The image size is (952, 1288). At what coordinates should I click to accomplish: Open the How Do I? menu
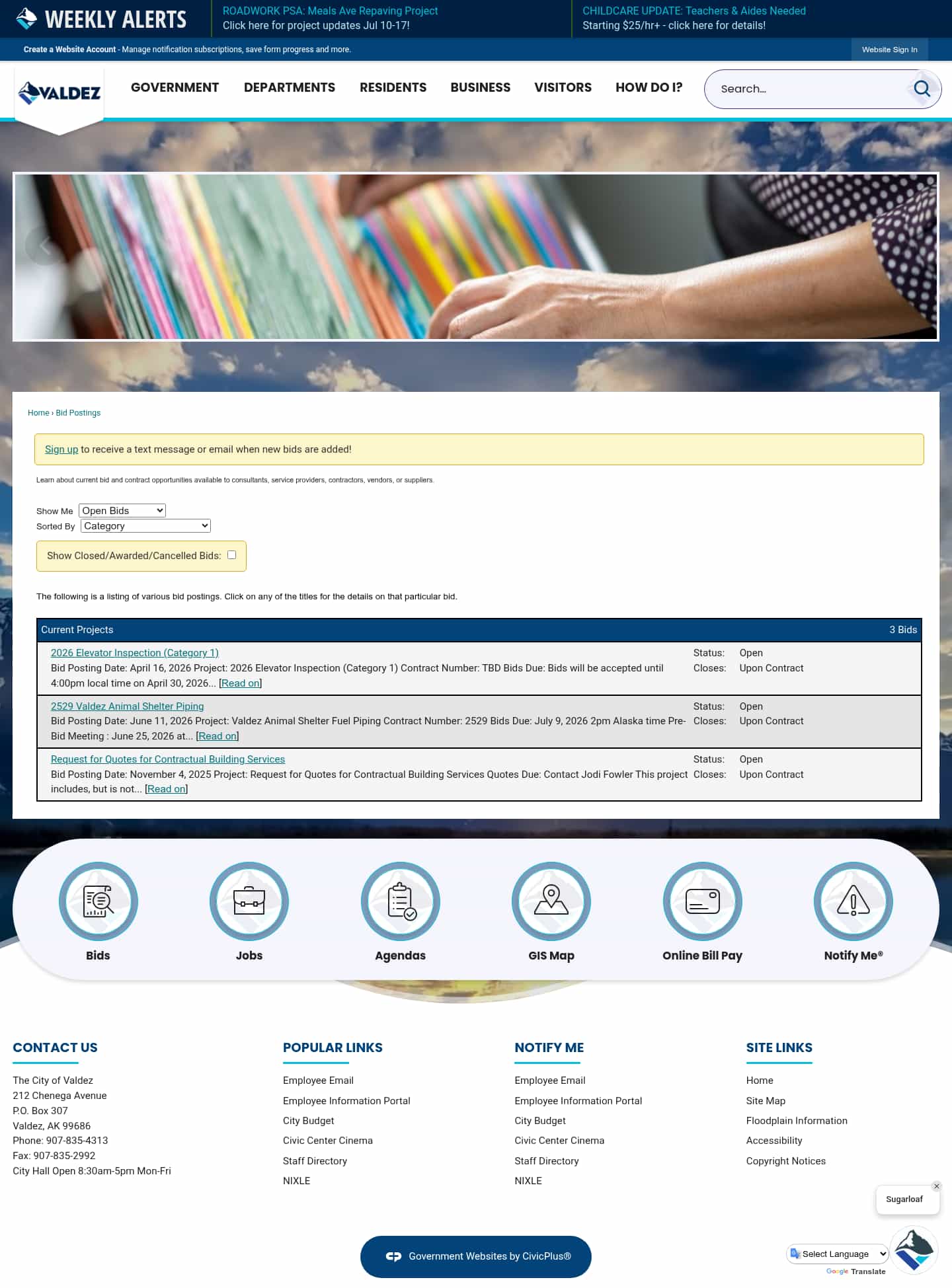coord(649,87)
